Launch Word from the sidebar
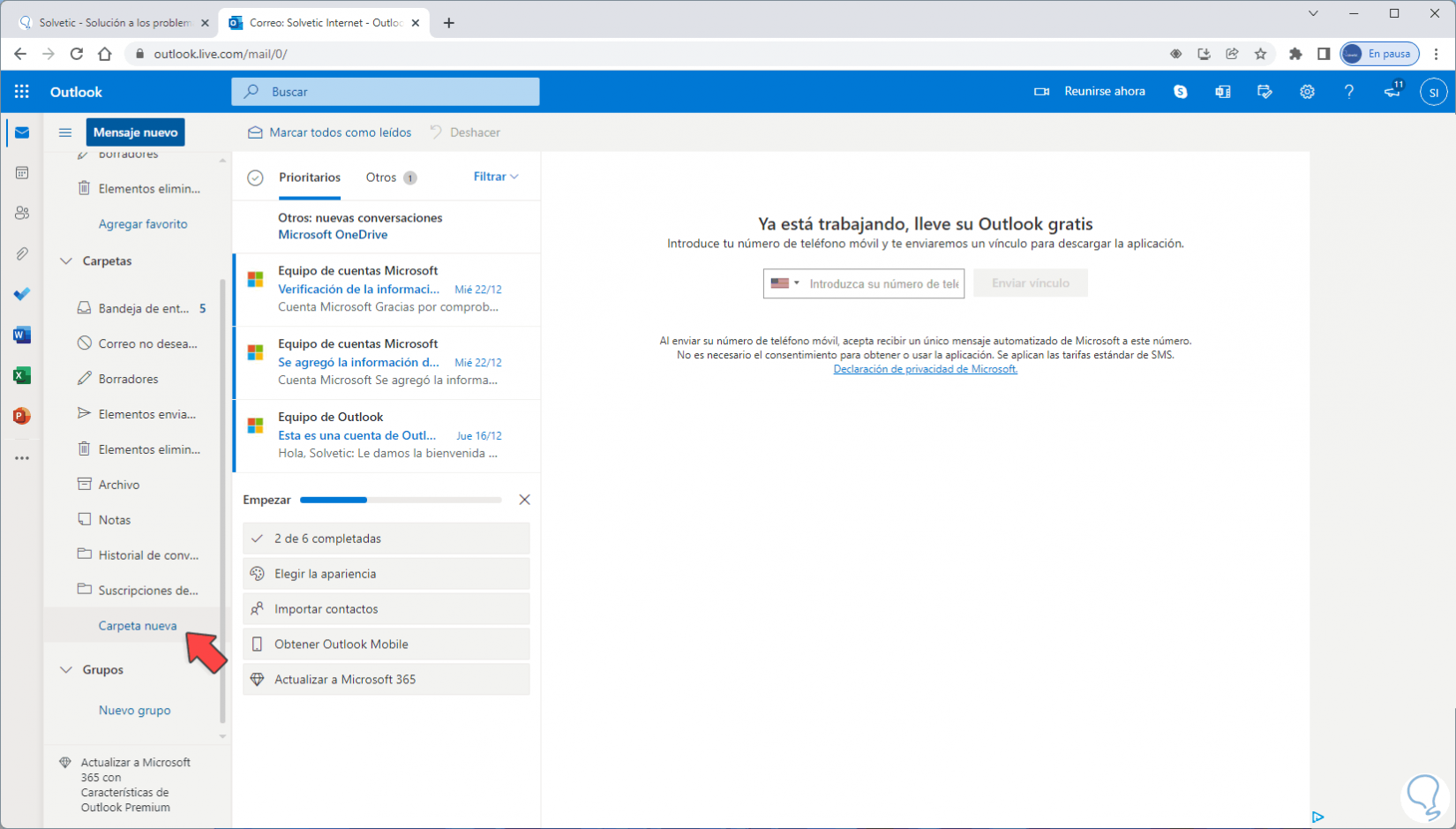 coord(22,335)
